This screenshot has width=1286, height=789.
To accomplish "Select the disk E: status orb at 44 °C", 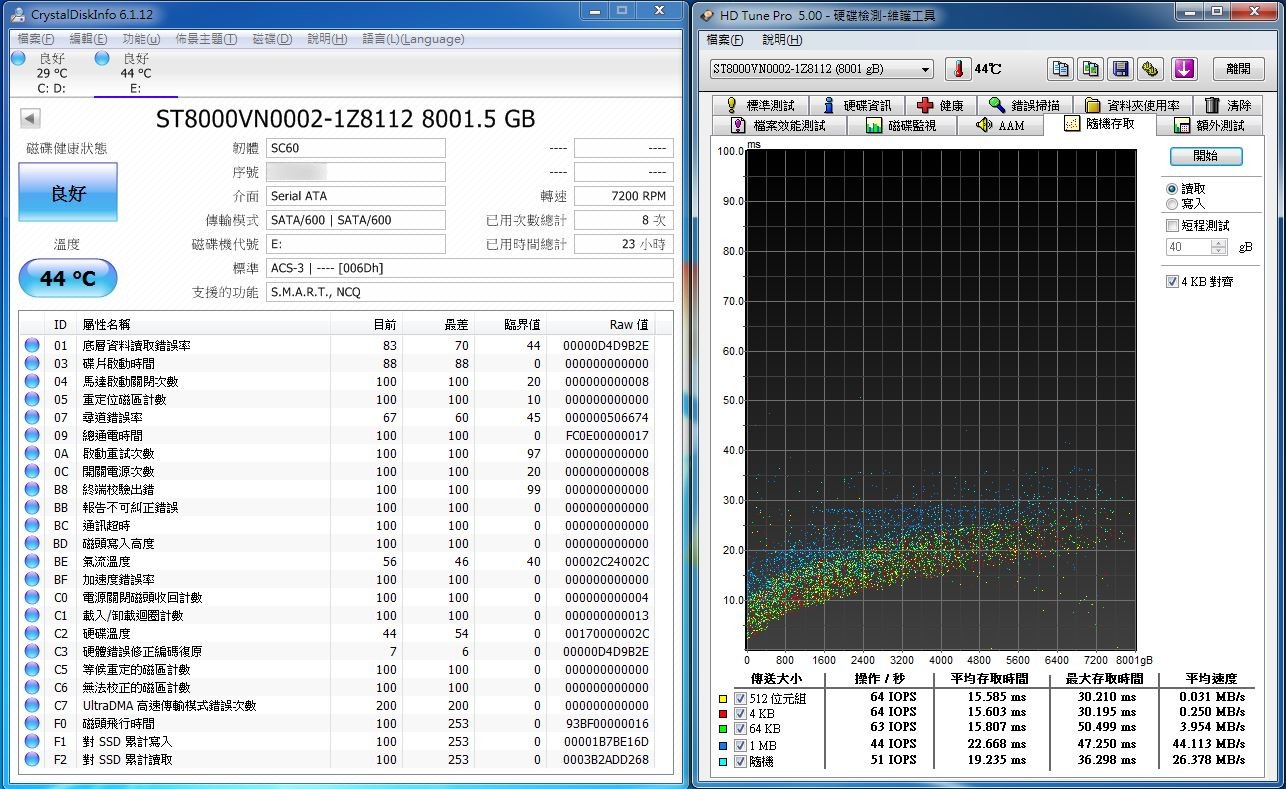I will coord(102,59).
